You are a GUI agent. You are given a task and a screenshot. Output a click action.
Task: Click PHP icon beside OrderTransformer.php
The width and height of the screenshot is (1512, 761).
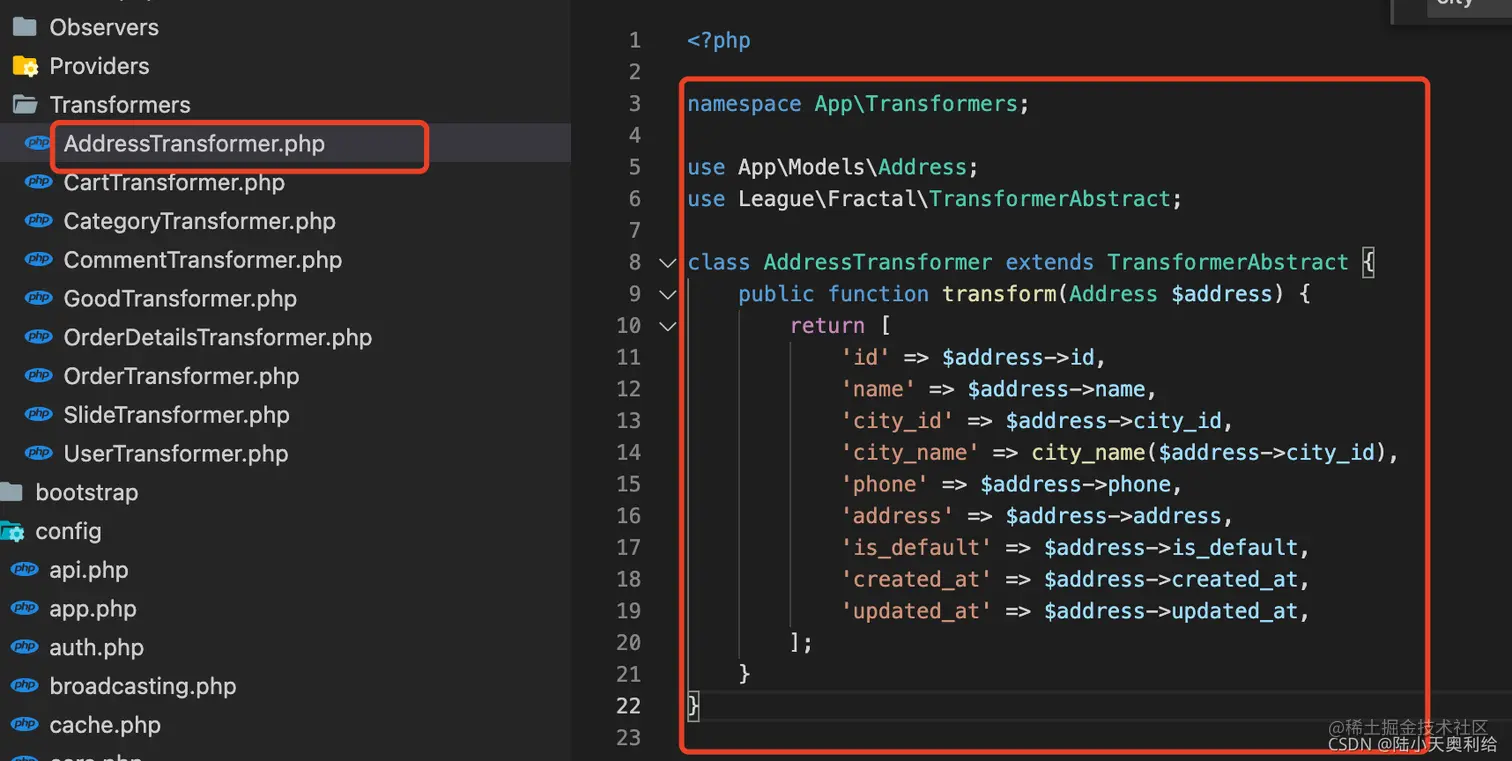pos(38,376)
